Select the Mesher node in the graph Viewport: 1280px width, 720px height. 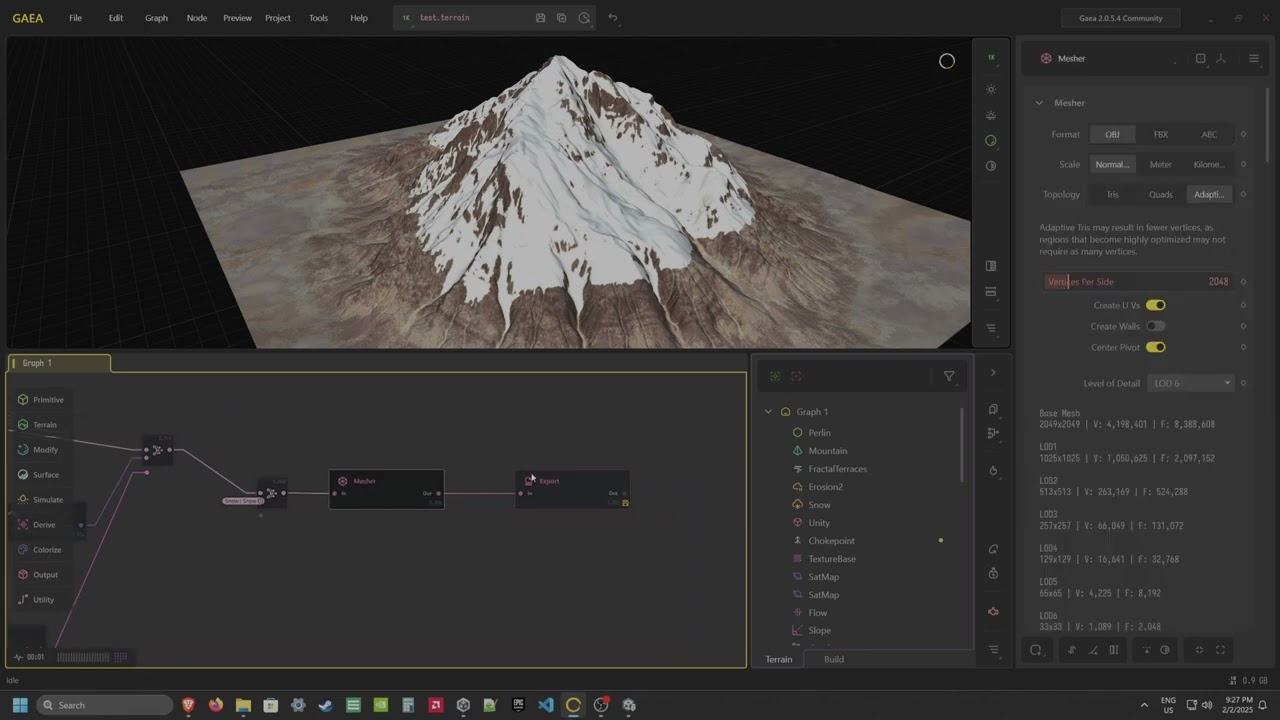[386, 489]
